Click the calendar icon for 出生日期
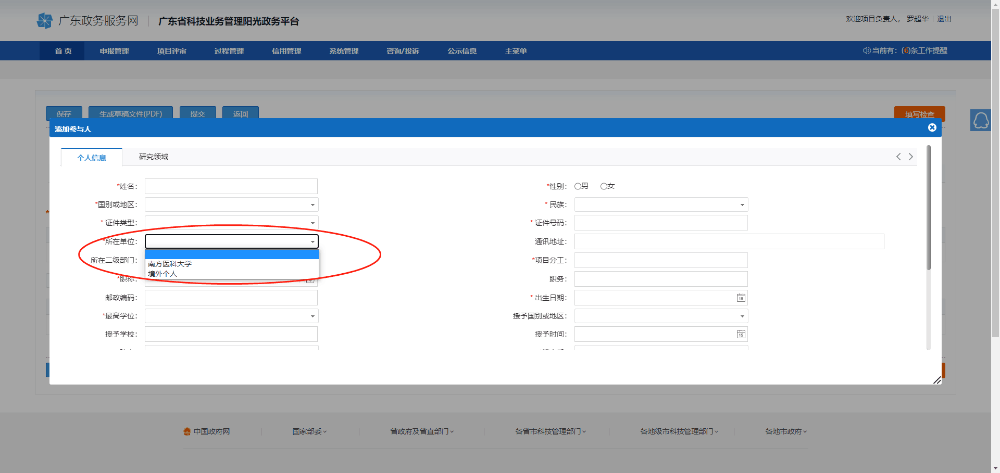The height and width of the screenshot is (473, 1000). click(741, 297)
